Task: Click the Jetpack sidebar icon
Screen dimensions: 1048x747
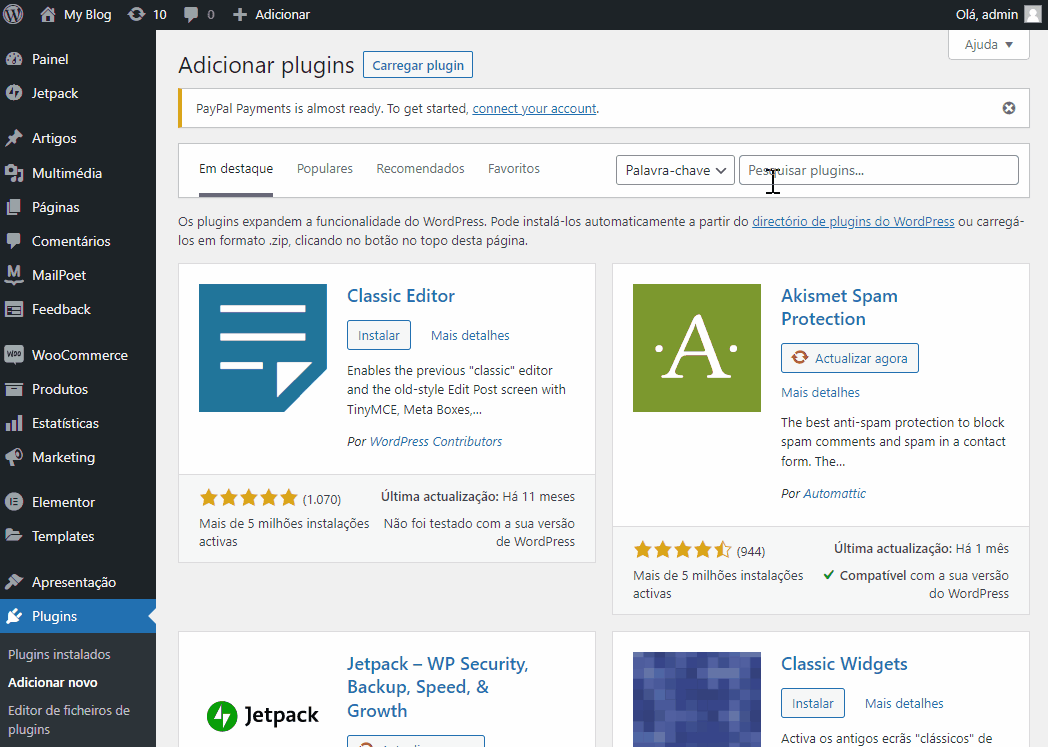Action: pos(14,93)
